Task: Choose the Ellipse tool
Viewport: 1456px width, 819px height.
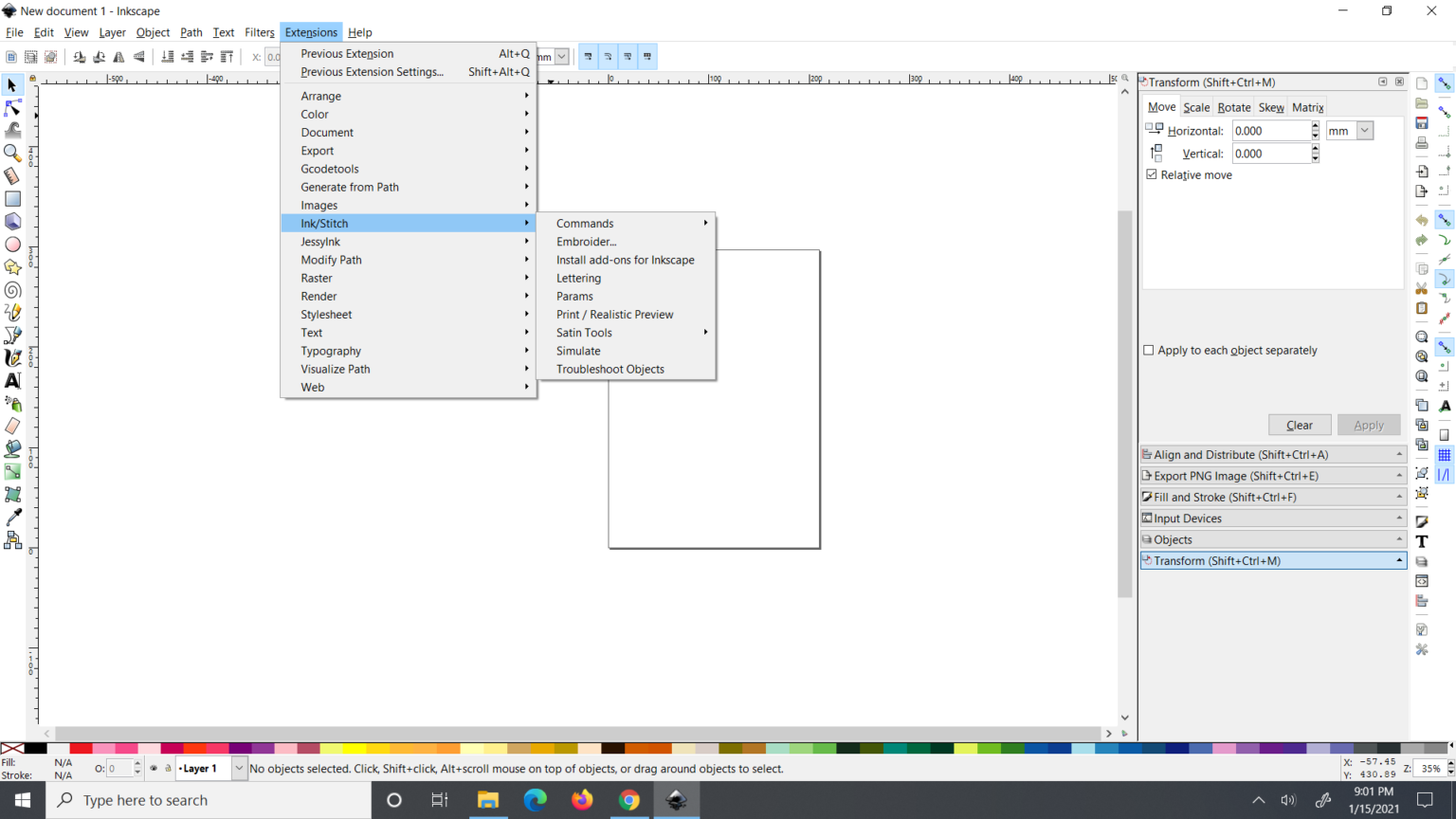Action: 12,245
